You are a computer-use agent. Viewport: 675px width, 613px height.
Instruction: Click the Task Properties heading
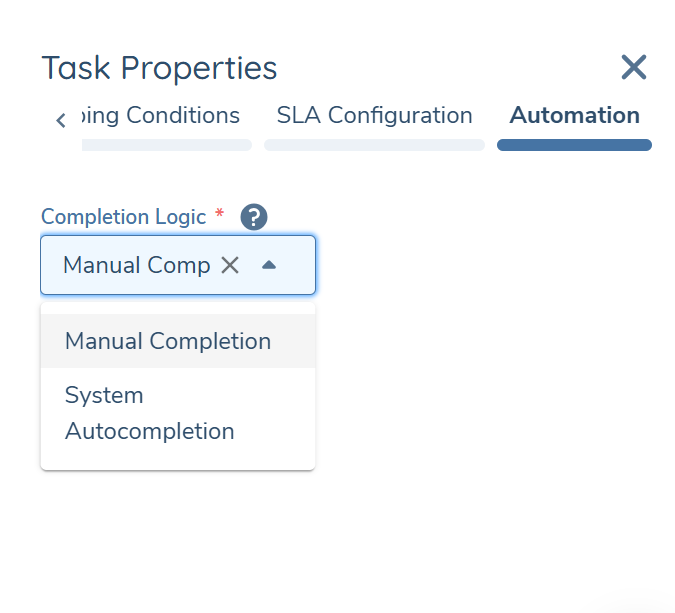click(x=159, y=68)
